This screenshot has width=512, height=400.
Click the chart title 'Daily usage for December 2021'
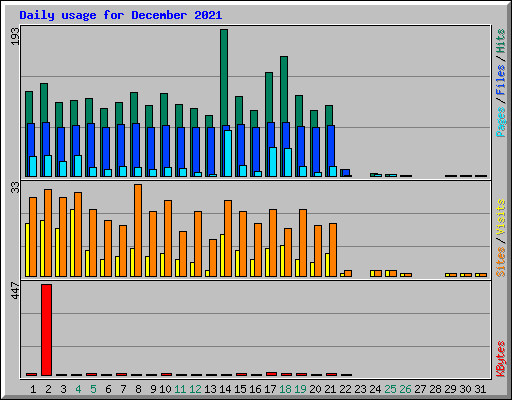[x=121, y=16]
